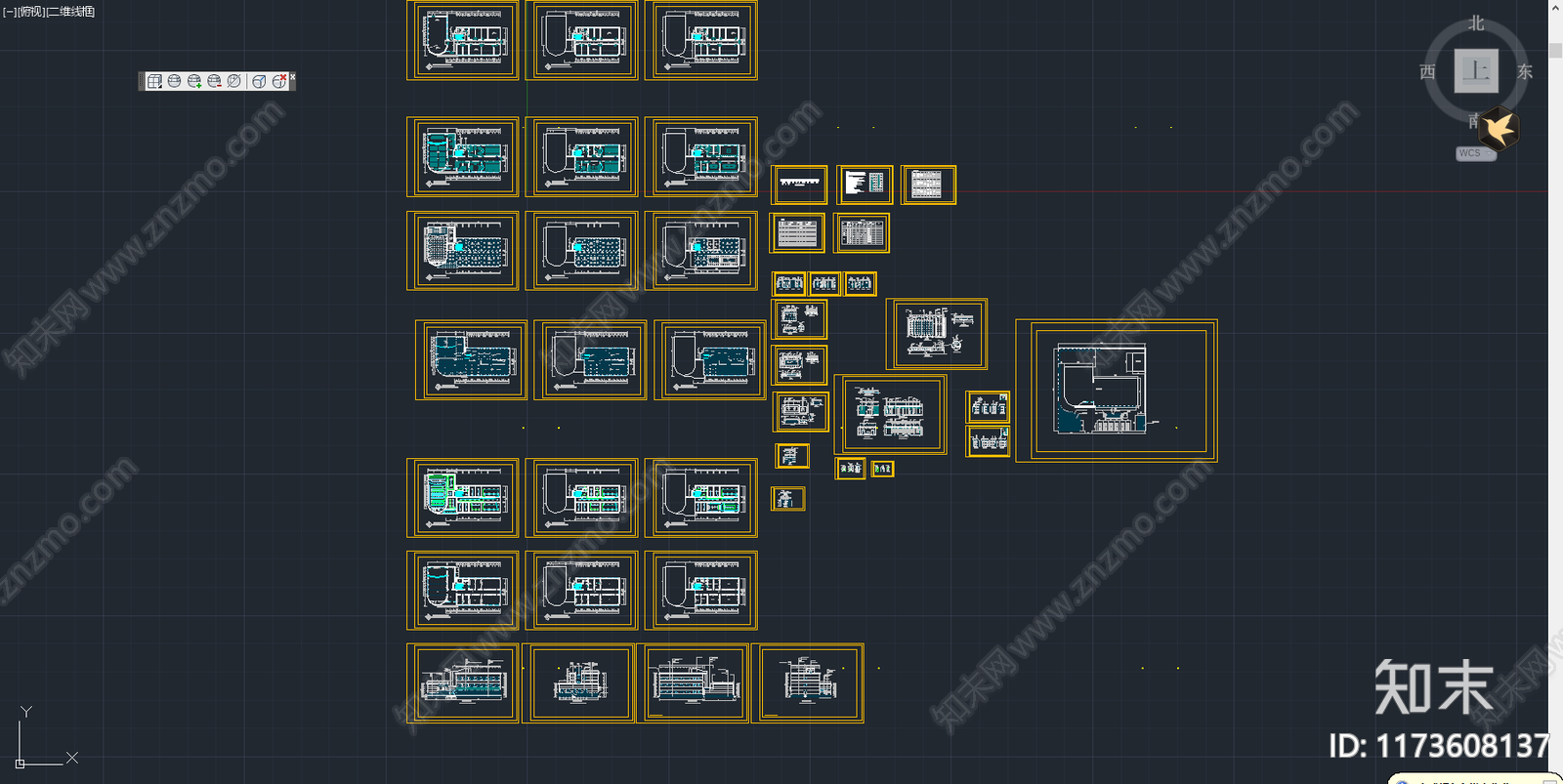Click the cube icon with blue edge
Screen dimensions: 1563x784
pos(259,81)
